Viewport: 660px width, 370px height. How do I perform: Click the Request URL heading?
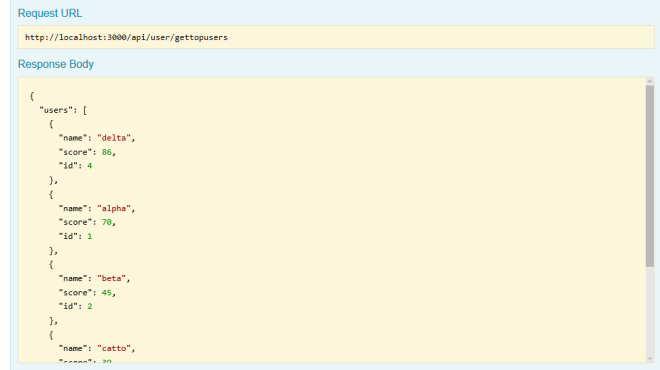click(x=50, y=13)
